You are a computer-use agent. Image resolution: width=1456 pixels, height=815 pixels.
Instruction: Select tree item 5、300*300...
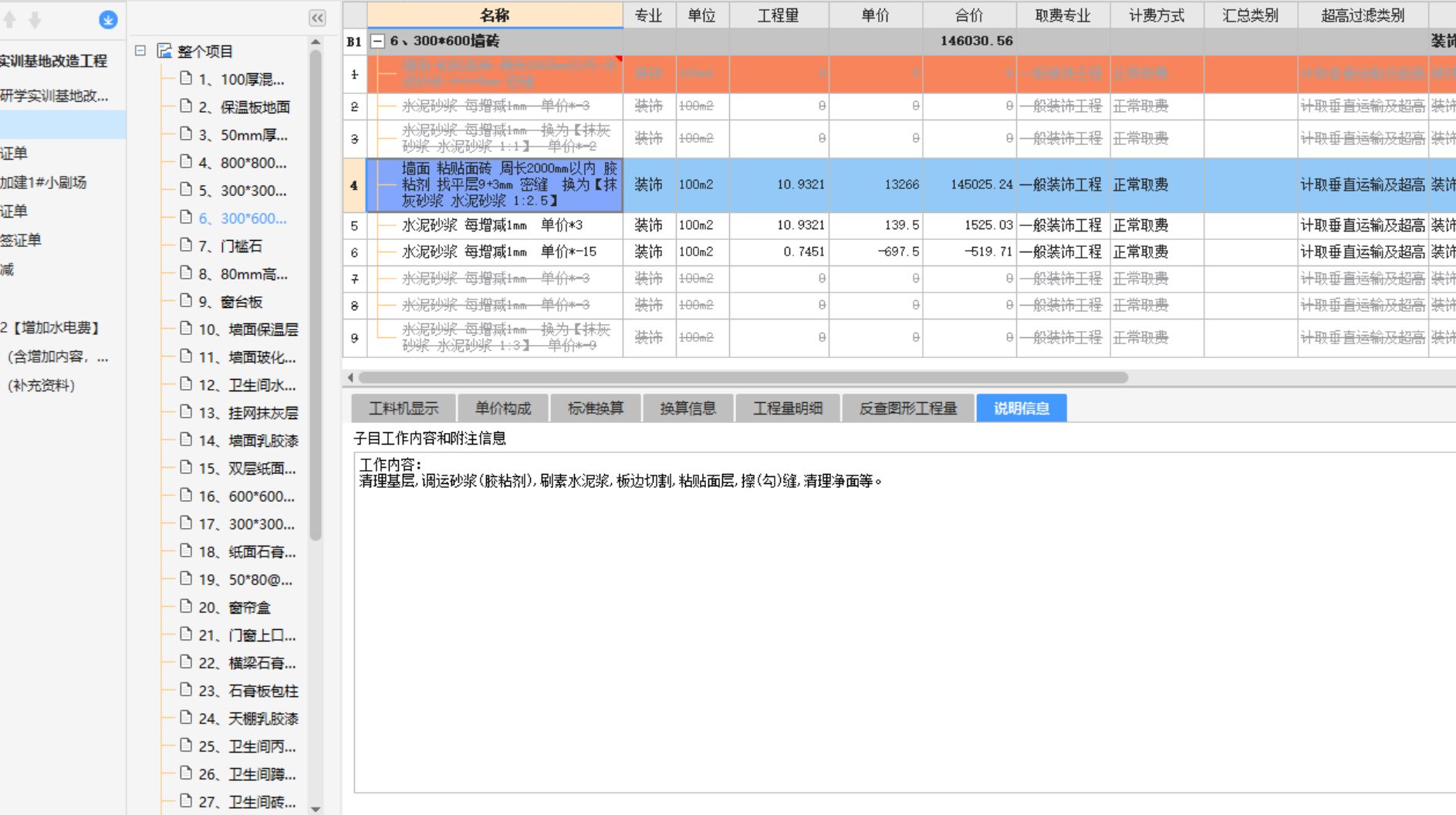[x=242, y=190]
